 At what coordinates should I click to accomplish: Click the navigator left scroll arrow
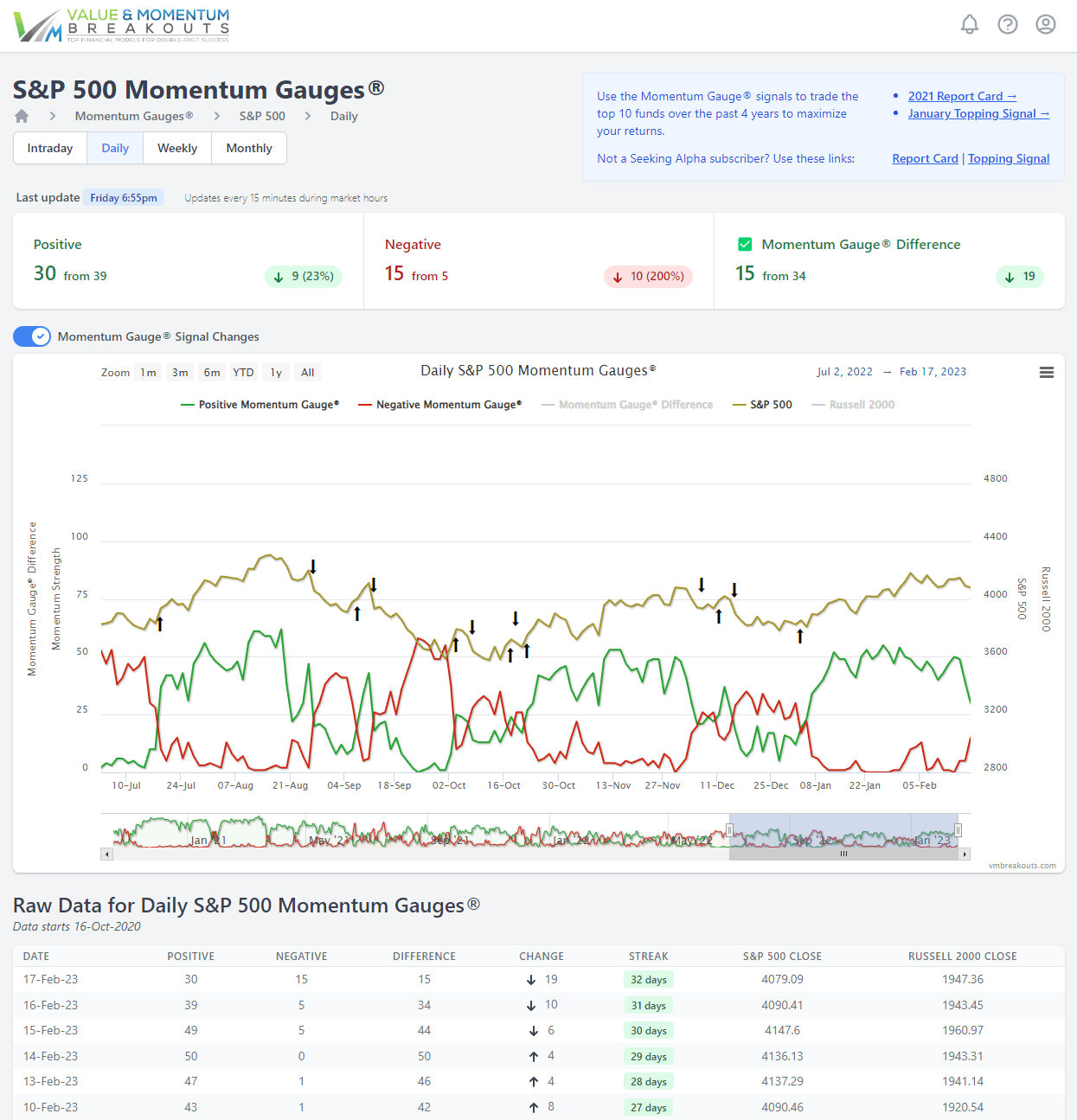[x=107, y=854]
